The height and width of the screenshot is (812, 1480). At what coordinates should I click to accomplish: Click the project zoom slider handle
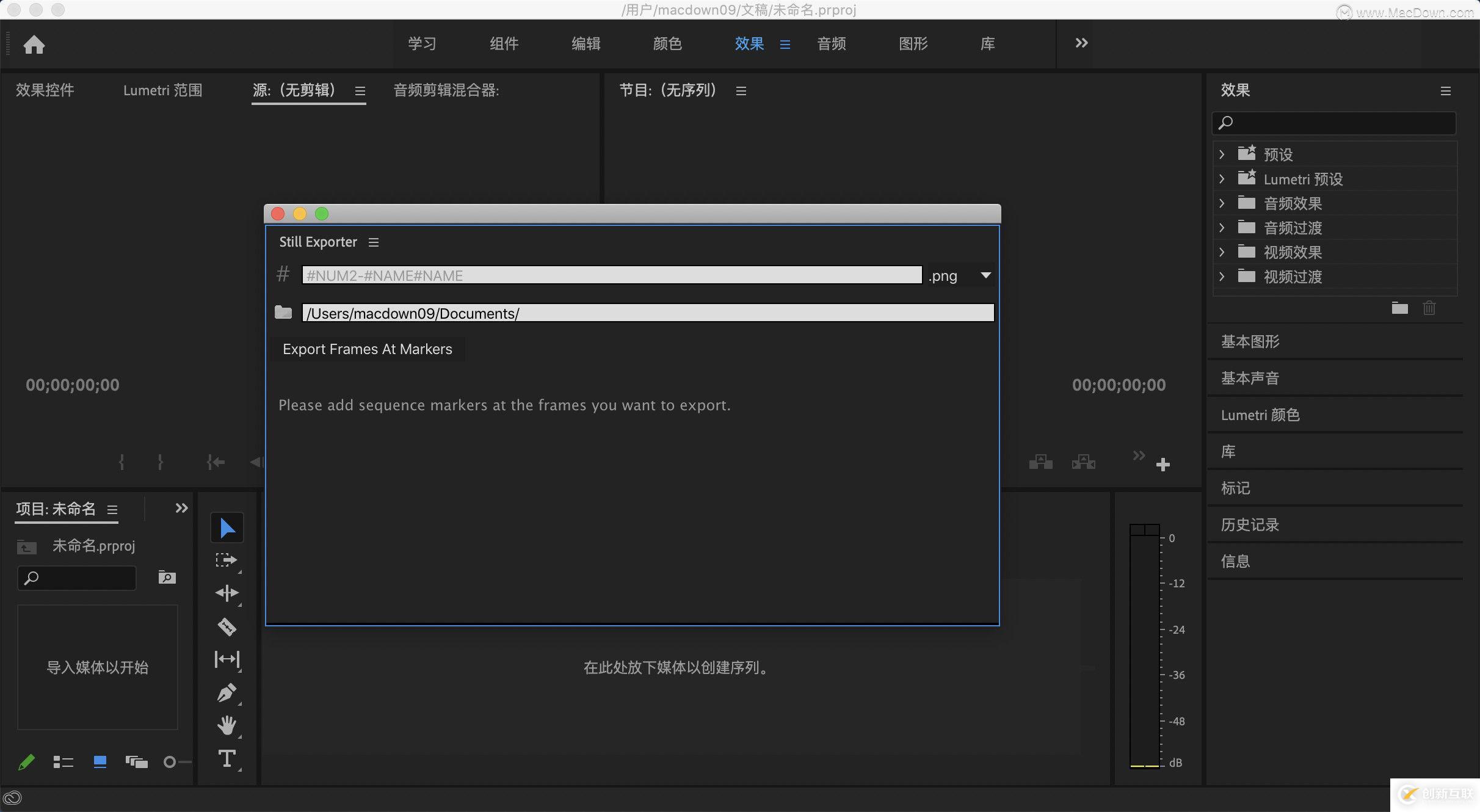[x=170, y=762]
